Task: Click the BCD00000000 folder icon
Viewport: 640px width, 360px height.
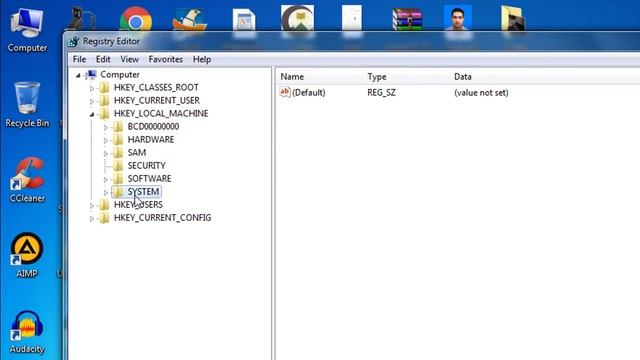Action: 118,127
